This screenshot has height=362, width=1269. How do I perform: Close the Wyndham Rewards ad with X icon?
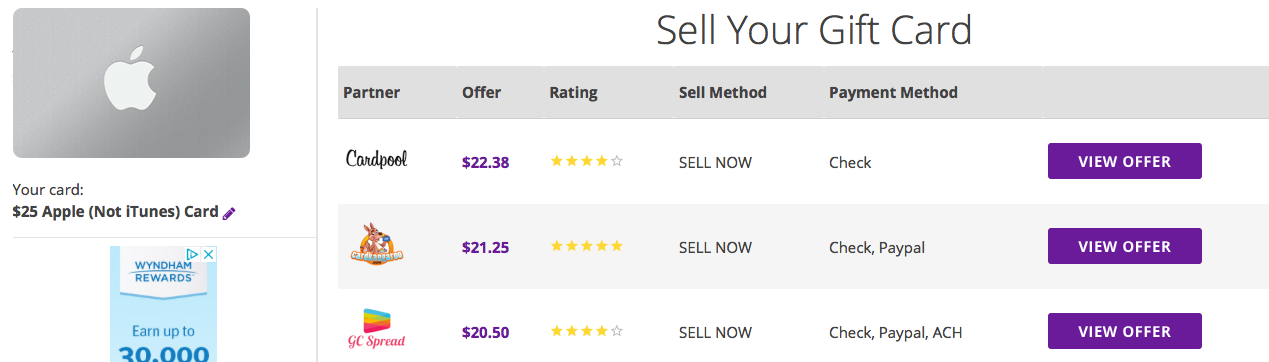pos(209,255)
